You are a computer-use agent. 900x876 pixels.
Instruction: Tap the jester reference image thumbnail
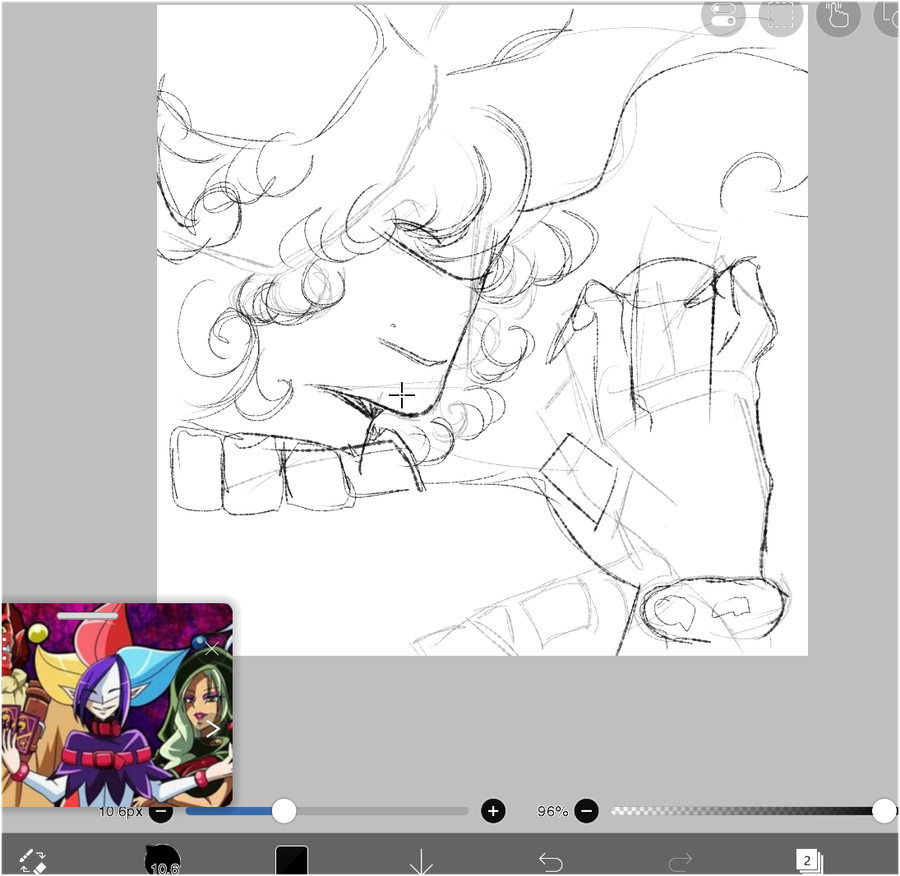tap(117, 705)
